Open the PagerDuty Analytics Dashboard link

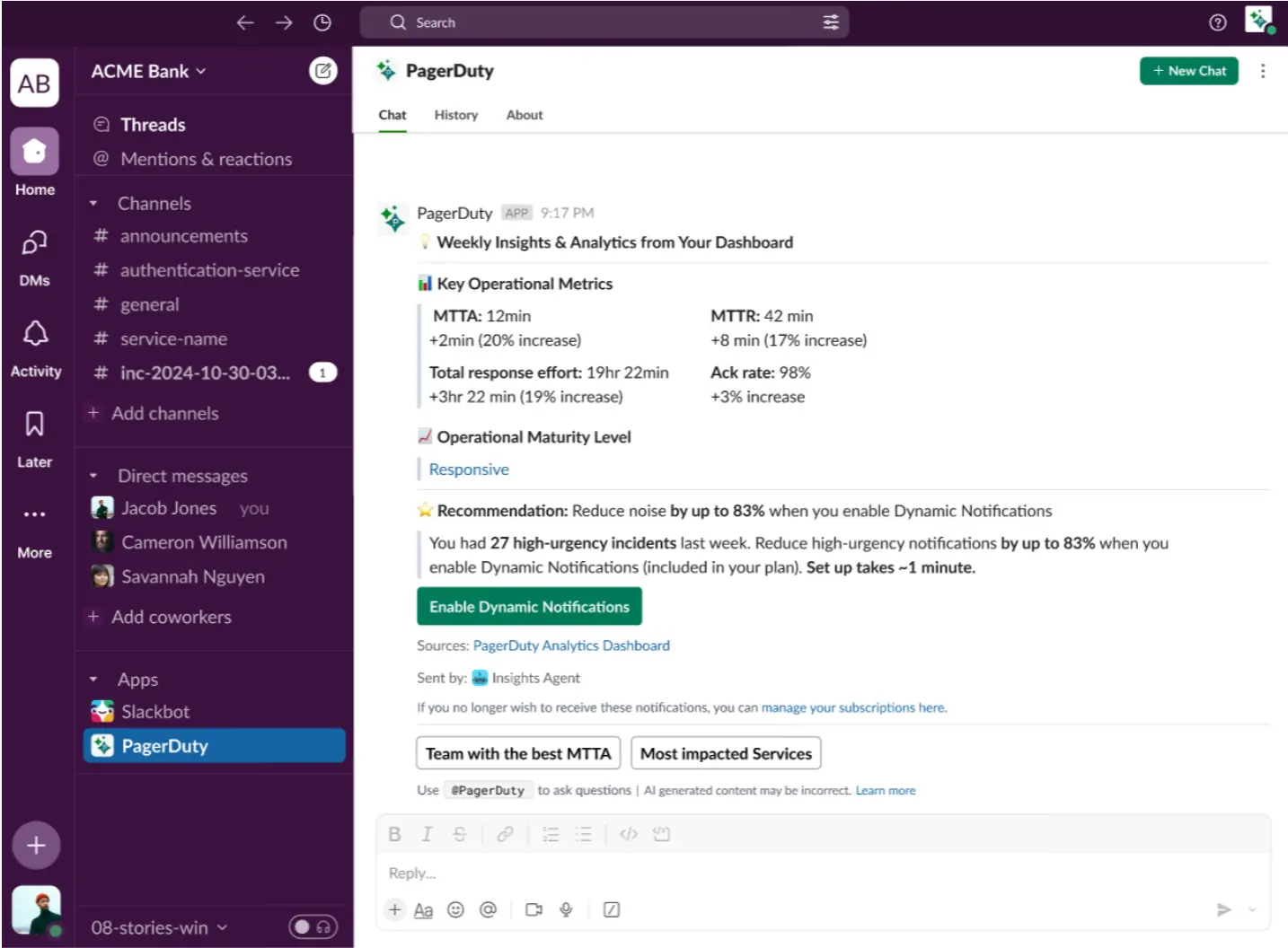[571, 645]
